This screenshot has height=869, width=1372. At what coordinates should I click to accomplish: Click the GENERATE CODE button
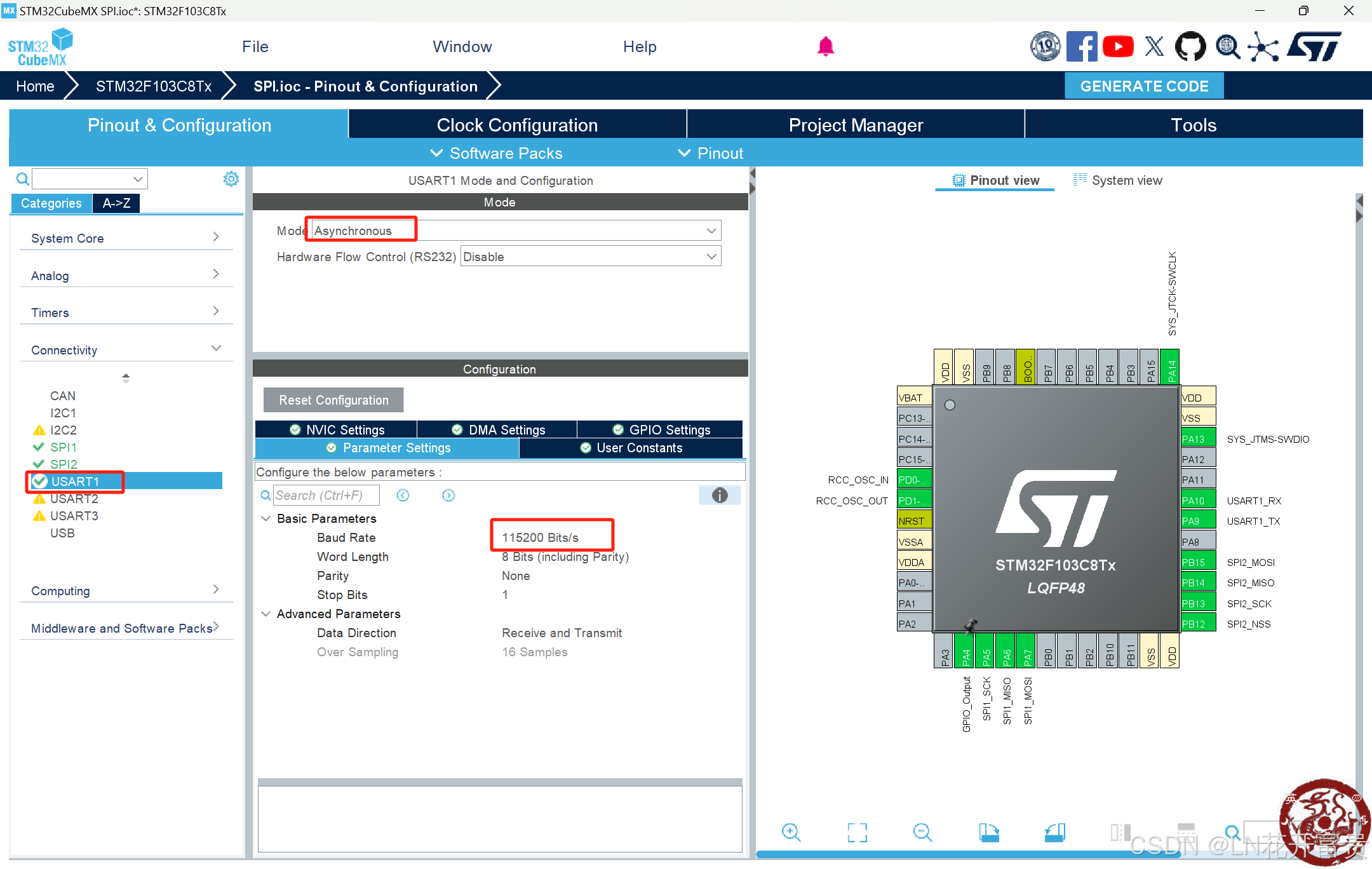pyautogui.click(x=1143, y=86)
